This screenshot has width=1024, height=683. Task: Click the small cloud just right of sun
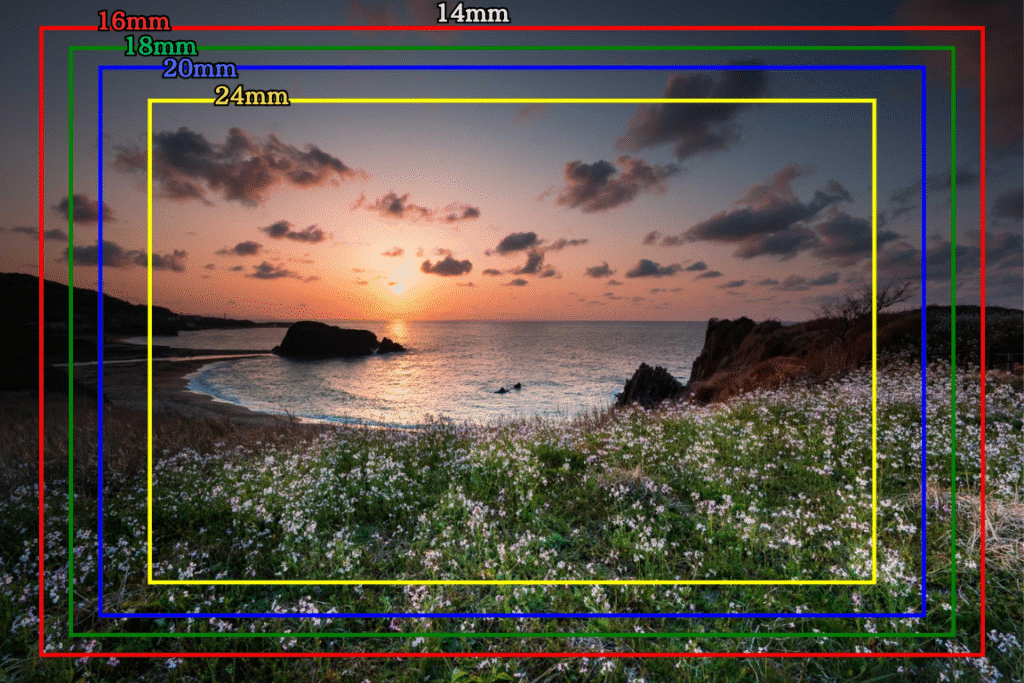[446, 266]
